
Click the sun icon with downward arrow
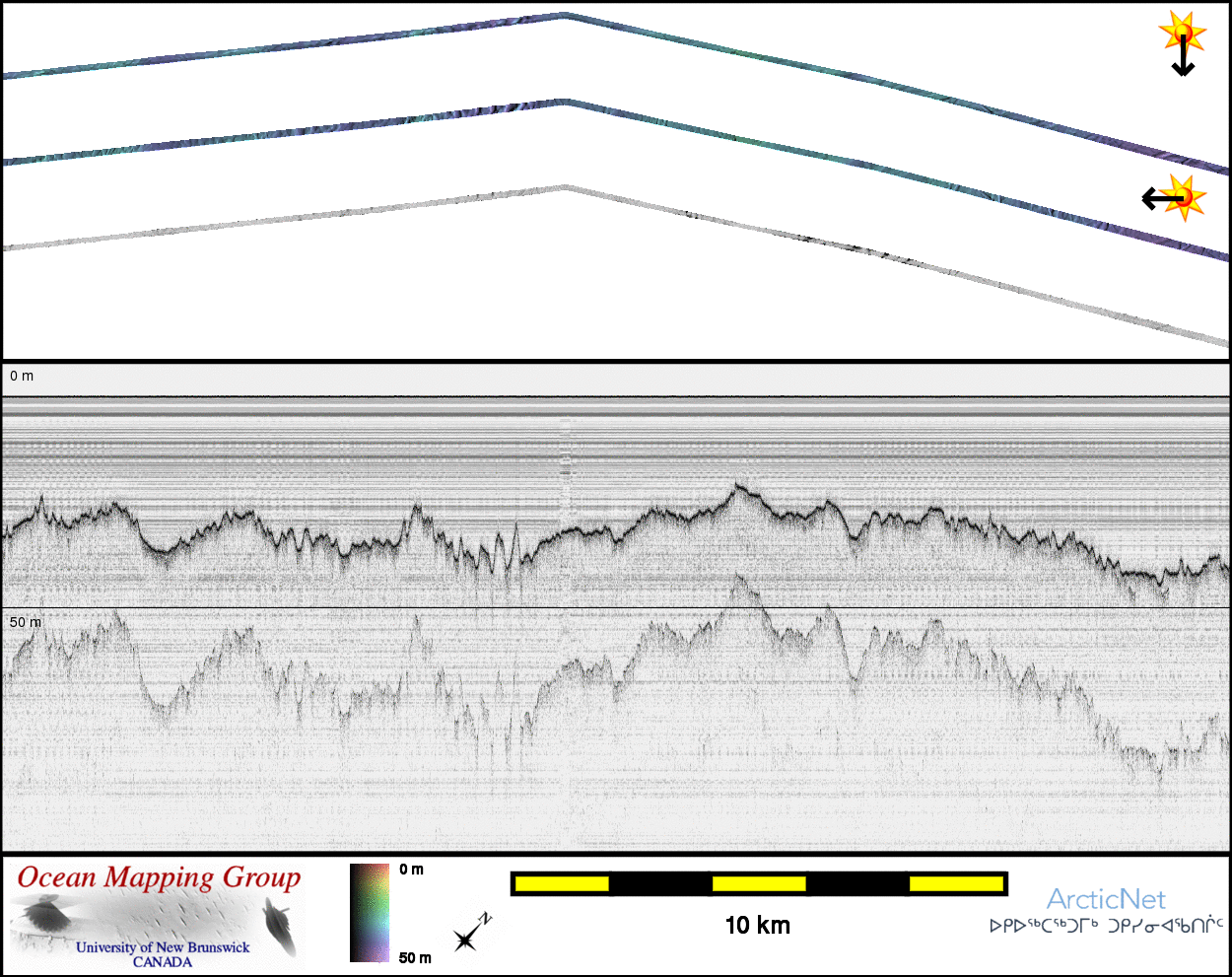(x=1182, y=43)
